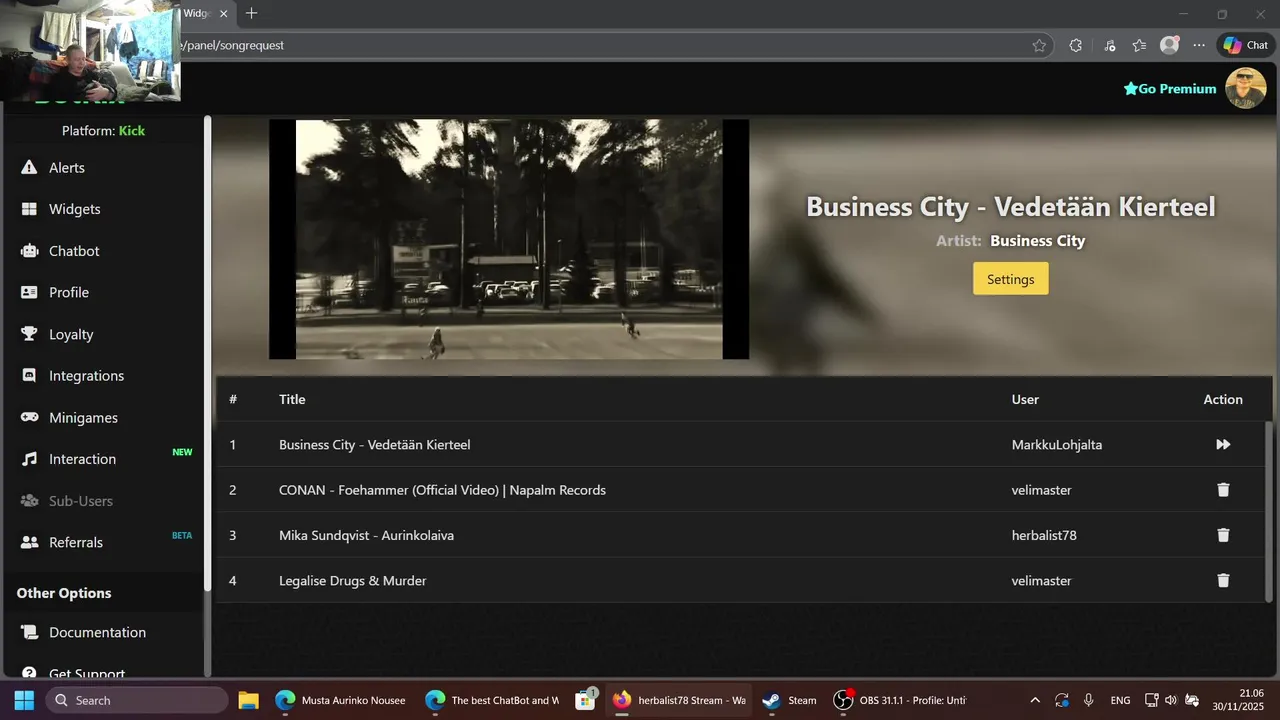The height and width of the screenshot is (720, 1280).
Task: Open a new browser tab
Action: 251,14
